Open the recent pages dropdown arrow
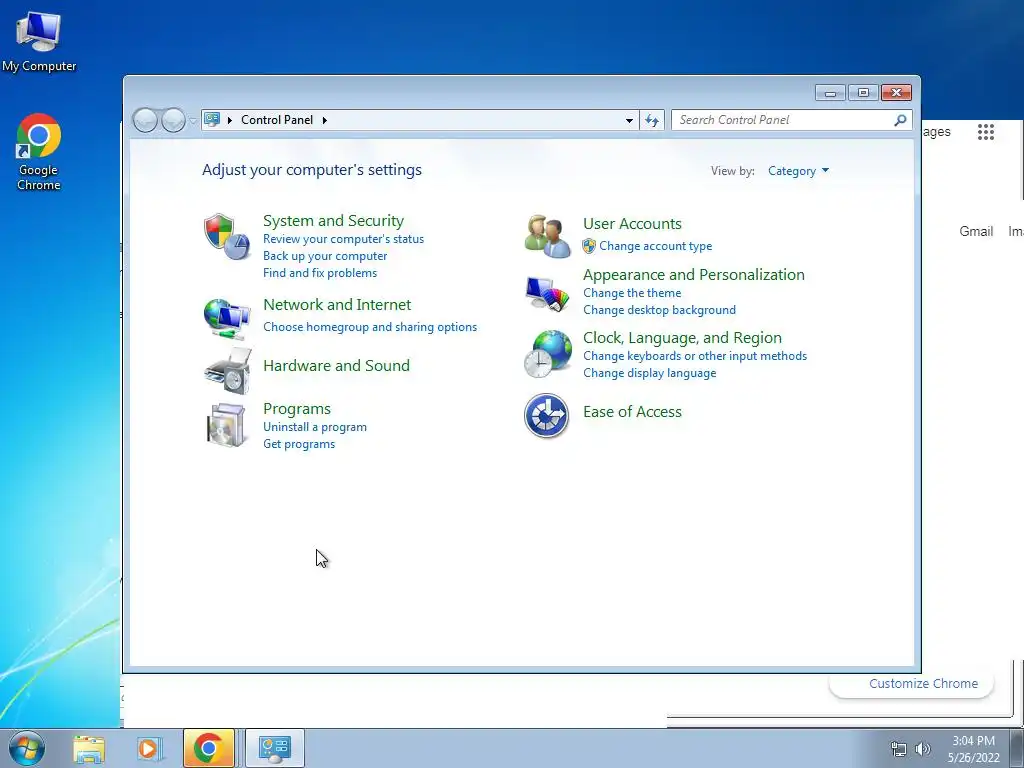 click(193, 121)
